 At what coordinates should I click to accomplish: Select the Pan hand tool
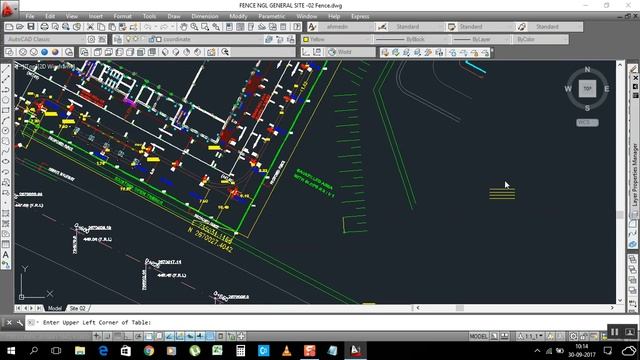[184, 27]
